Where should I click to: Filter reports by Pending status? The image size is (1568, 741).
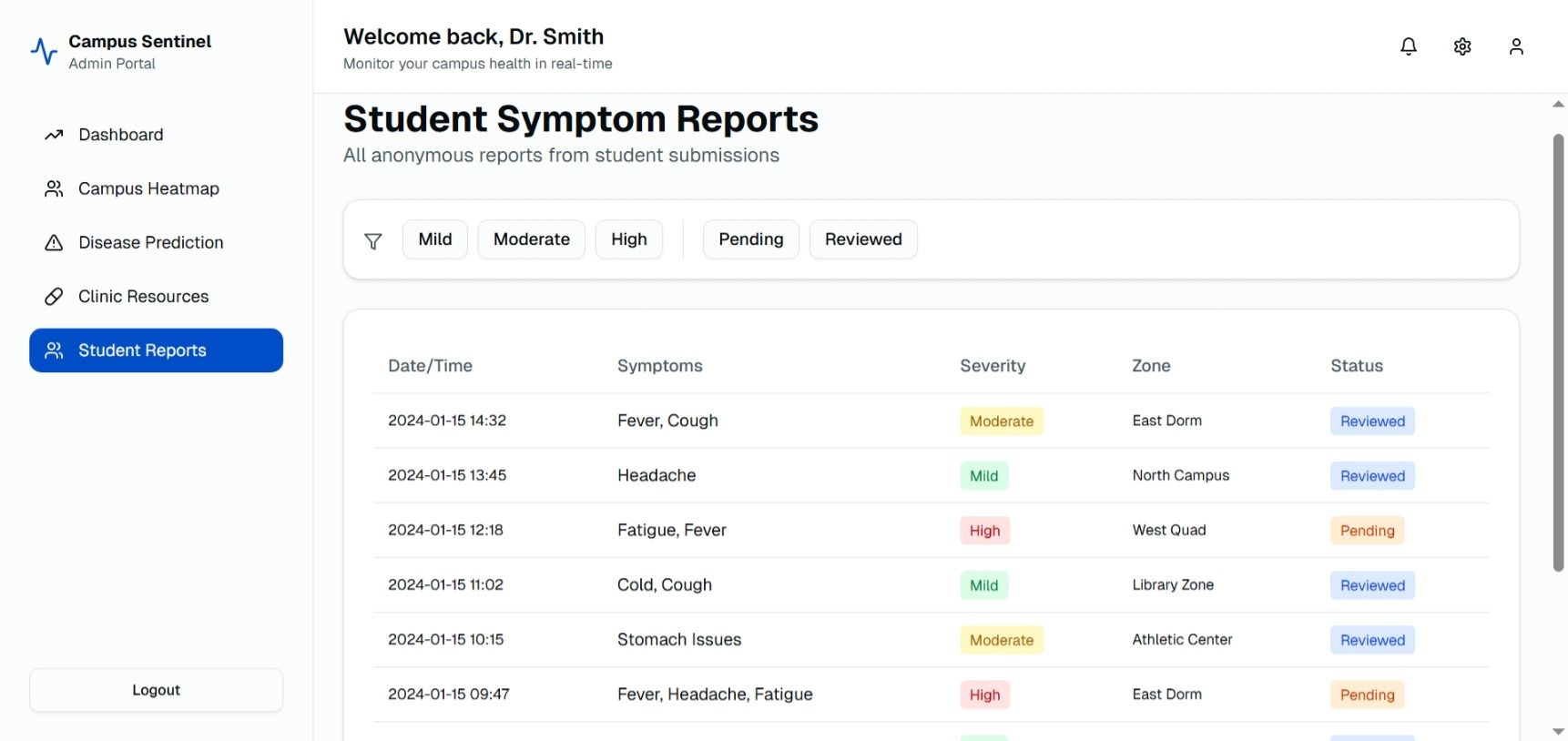[x=751, y=239]
